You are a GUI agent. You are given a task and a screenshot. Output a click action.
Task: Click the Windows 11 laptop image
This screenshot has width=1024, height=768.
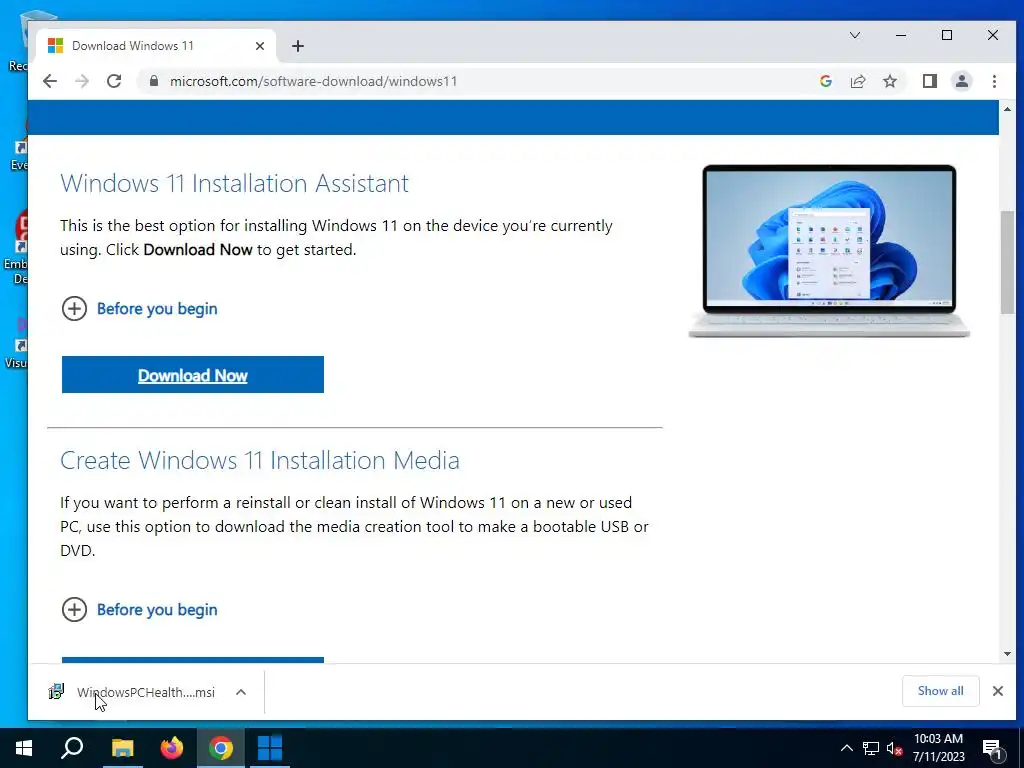[829, 251]
